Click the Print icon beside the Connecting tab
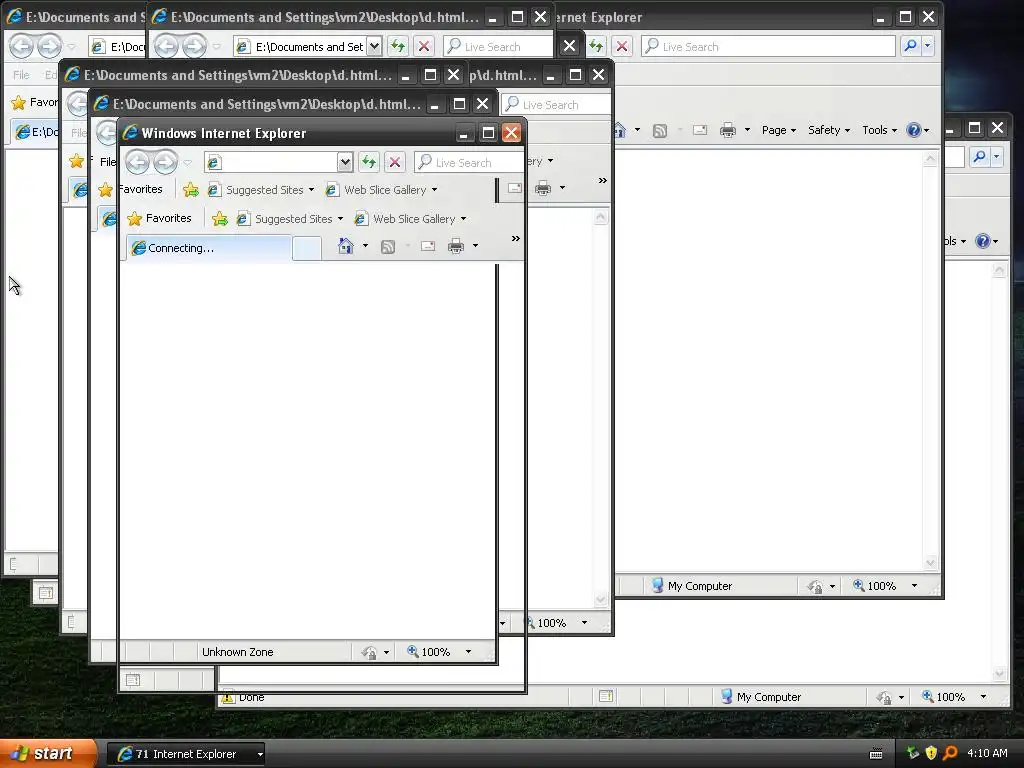The image size is (1024, 768). click(456, 246)
